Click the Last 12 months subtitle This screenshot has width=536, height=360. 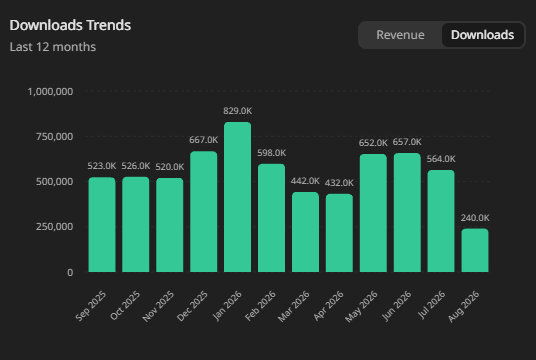[x=53, y=47]
